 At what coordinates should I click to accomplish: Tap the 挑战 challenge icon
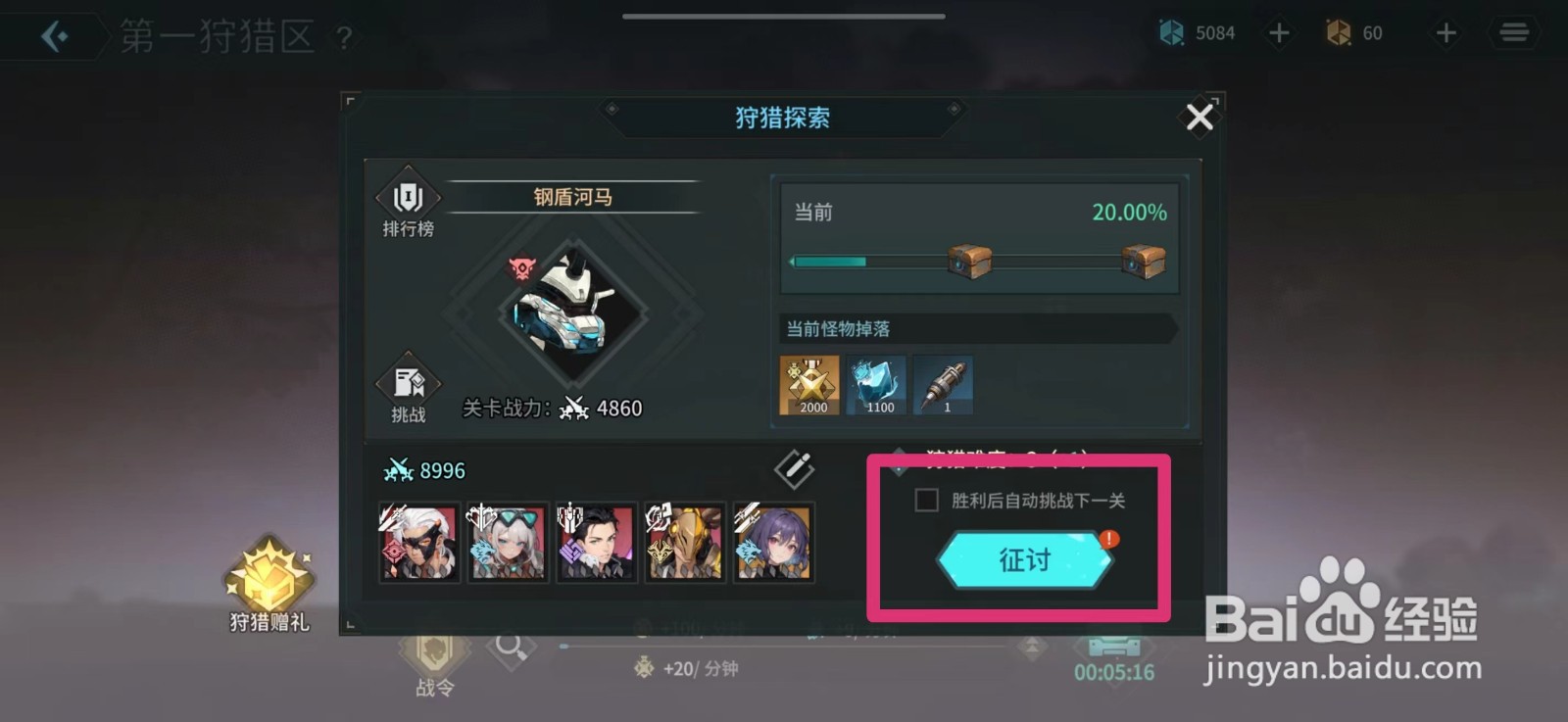(408, 388)
